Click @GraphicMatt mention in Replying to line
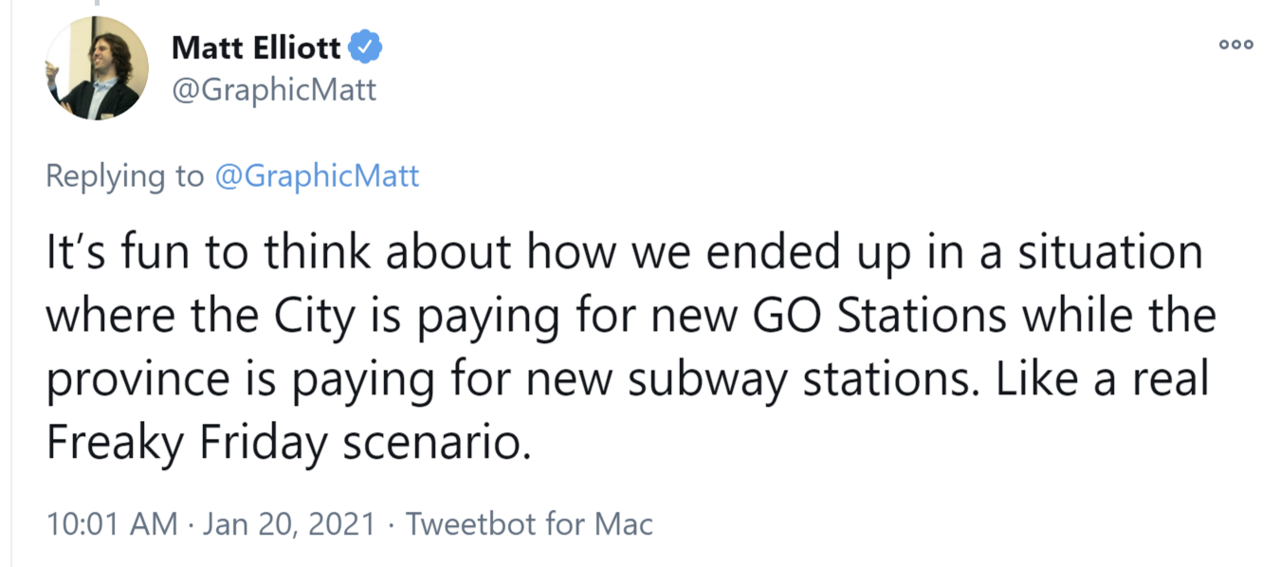The image size is (1280, 567). [316, 177]
